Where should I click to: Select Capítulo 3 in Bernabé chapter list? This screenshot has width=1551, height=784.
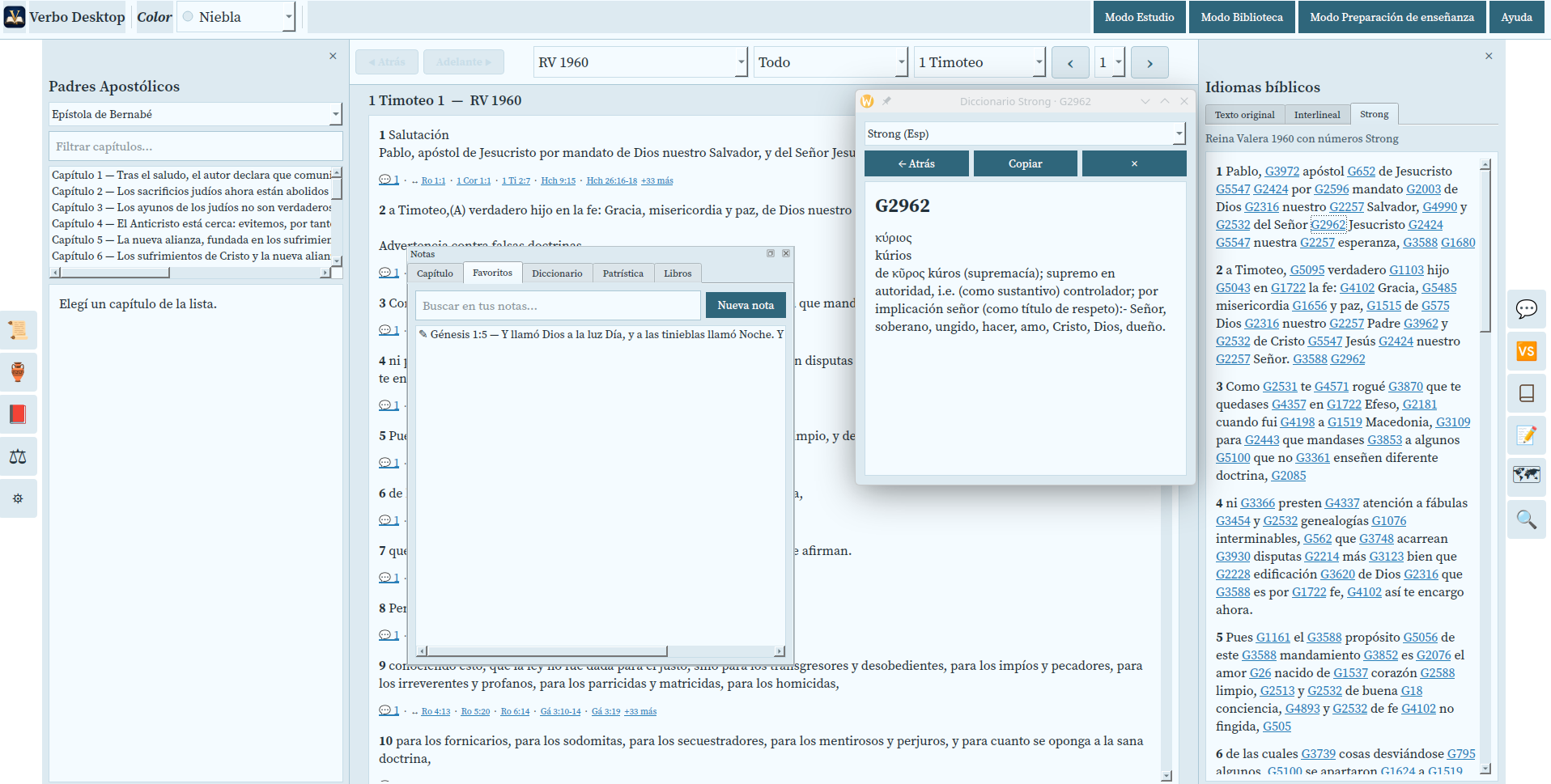click(191, 207)
